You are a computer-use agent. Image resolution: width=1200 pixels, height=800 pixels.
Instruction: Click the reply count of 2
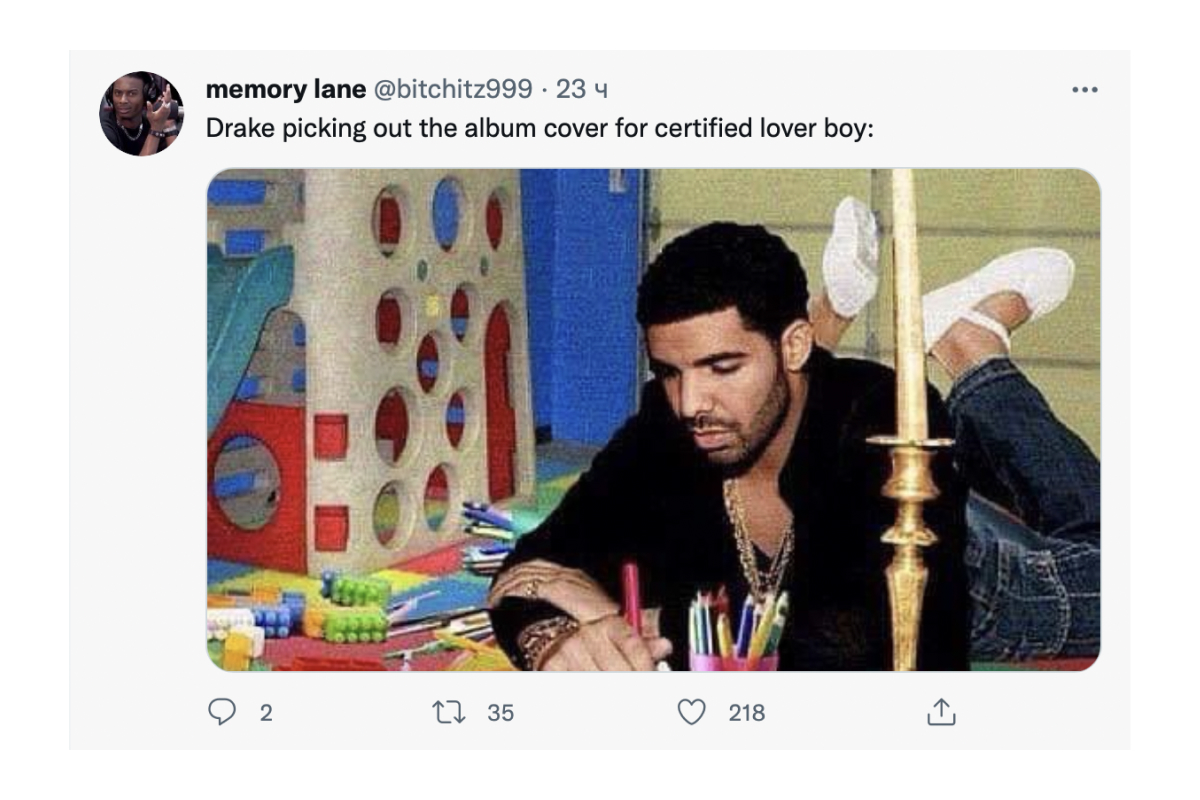(265, 713)
